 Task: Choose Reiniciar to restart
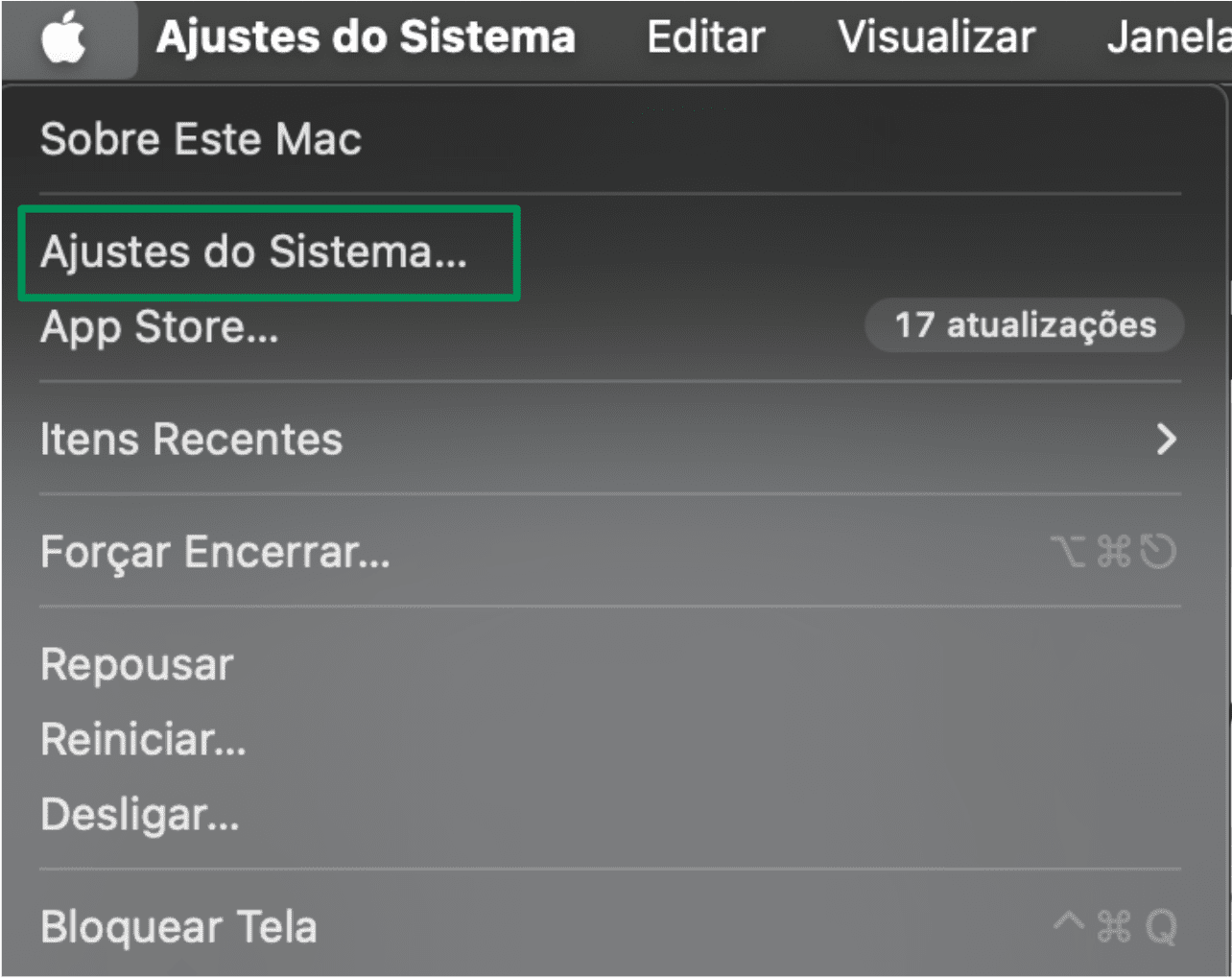tap(142, 738)
